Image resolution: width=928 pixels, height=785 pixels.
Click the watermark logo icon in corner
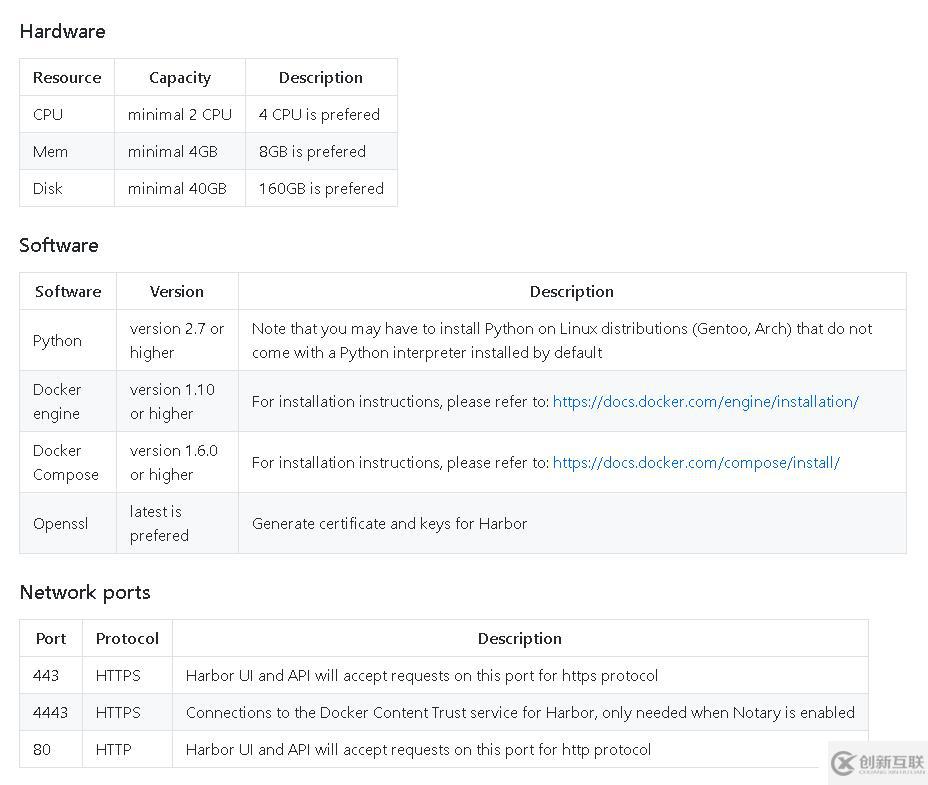click(843, 763)
